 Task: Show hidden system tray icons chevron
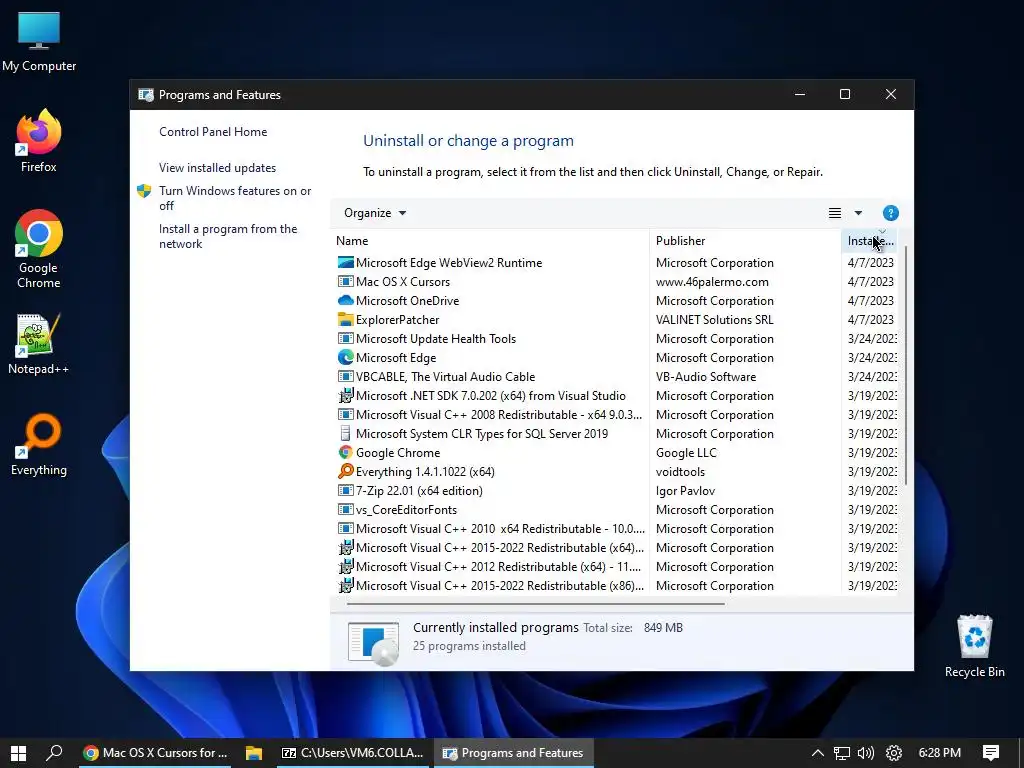(817, 753)
